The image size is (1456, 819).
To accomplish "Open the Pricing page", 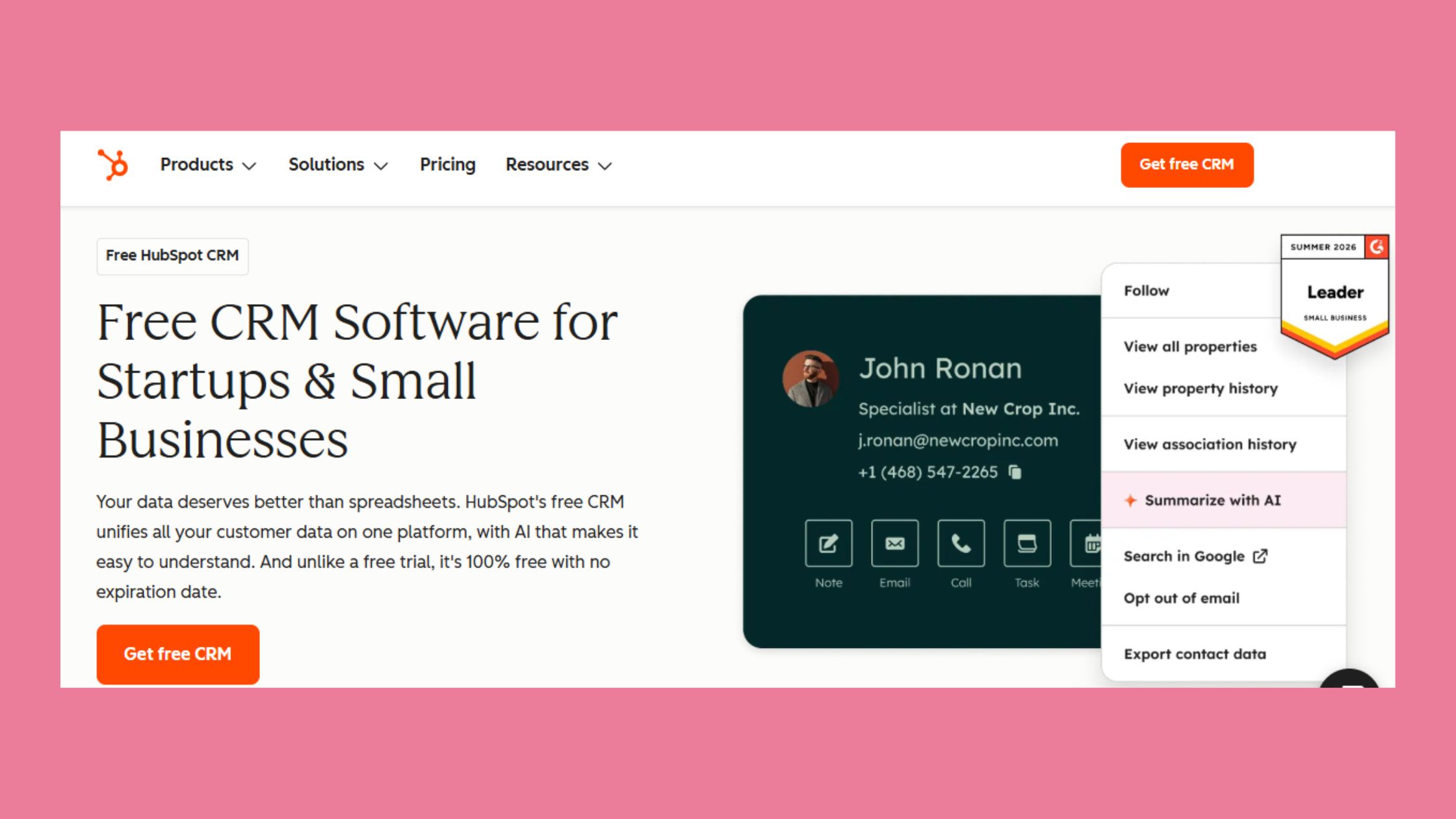I will [x=447, y=165].
